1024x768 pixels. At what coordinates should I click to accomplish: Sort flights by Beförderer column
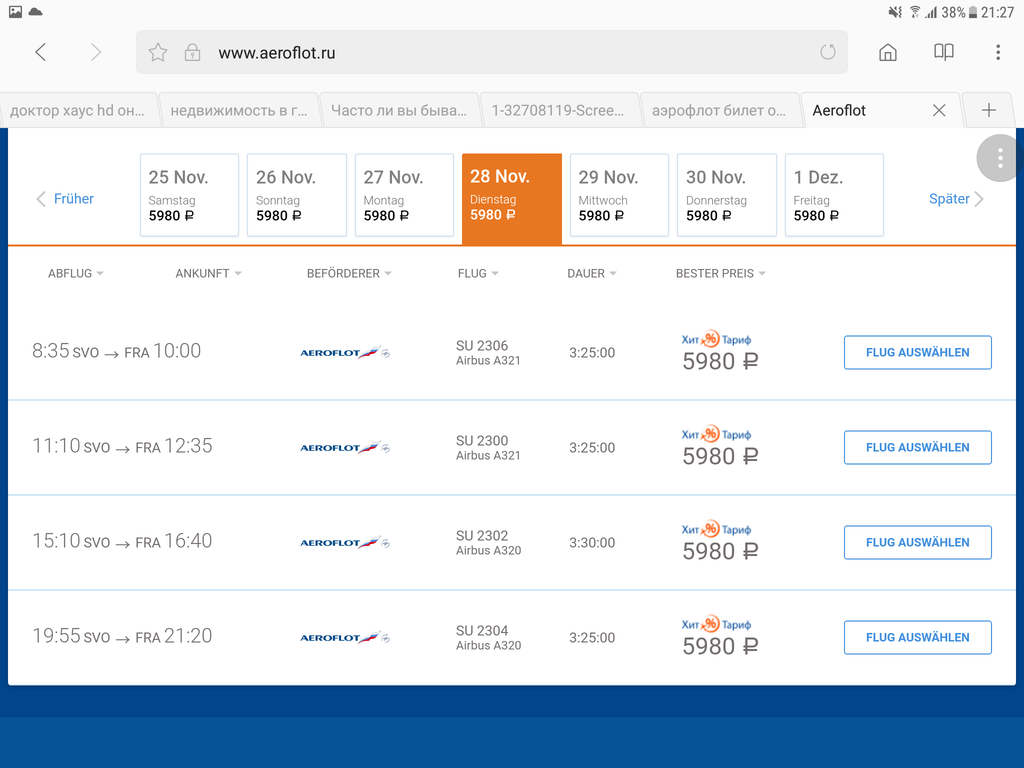[349, 274]
